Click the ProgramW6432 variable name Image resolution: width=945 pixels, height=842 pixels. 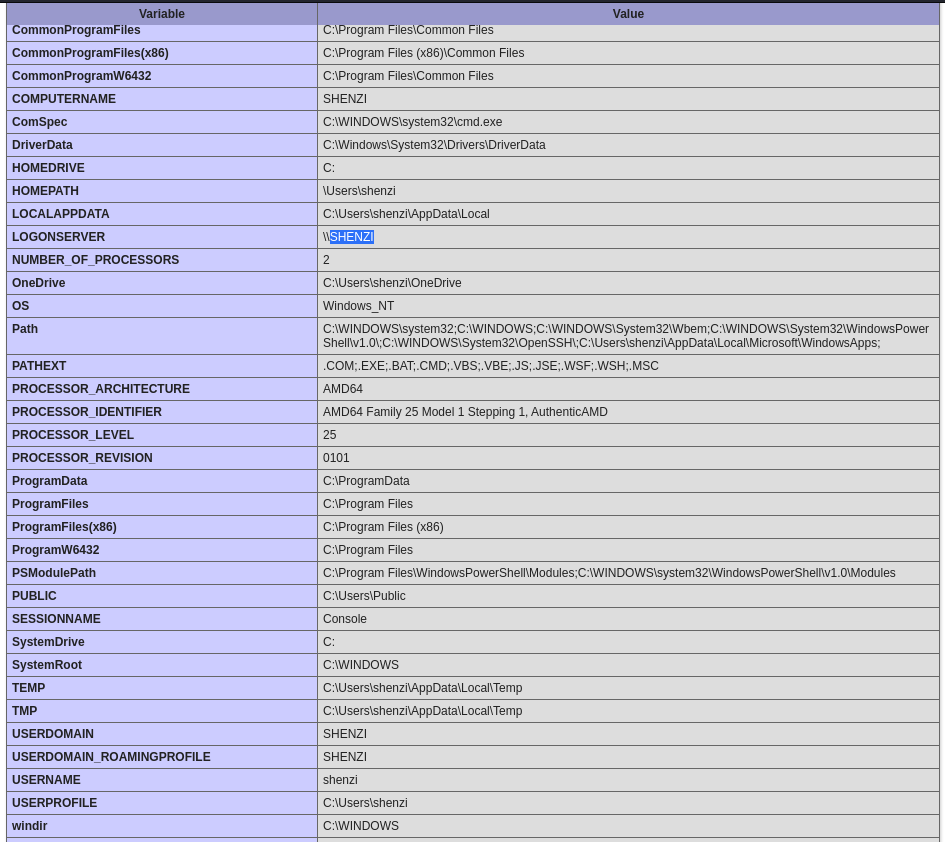coord(55,550)
